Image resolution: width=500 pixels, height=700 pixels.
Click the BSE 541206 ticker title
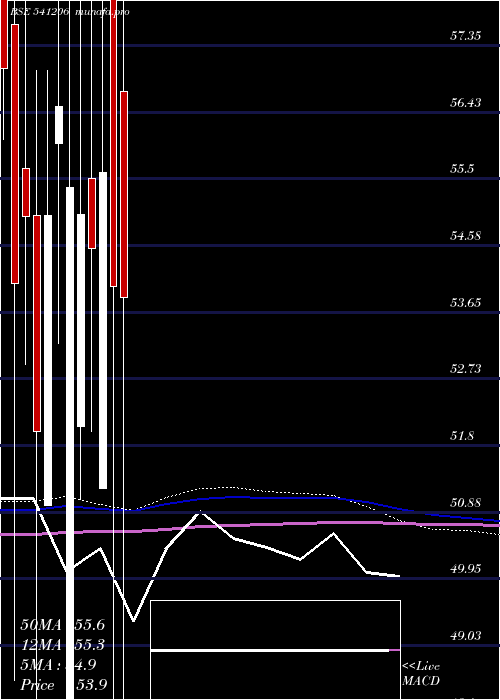pyautogui.click(x=39, y=12)
